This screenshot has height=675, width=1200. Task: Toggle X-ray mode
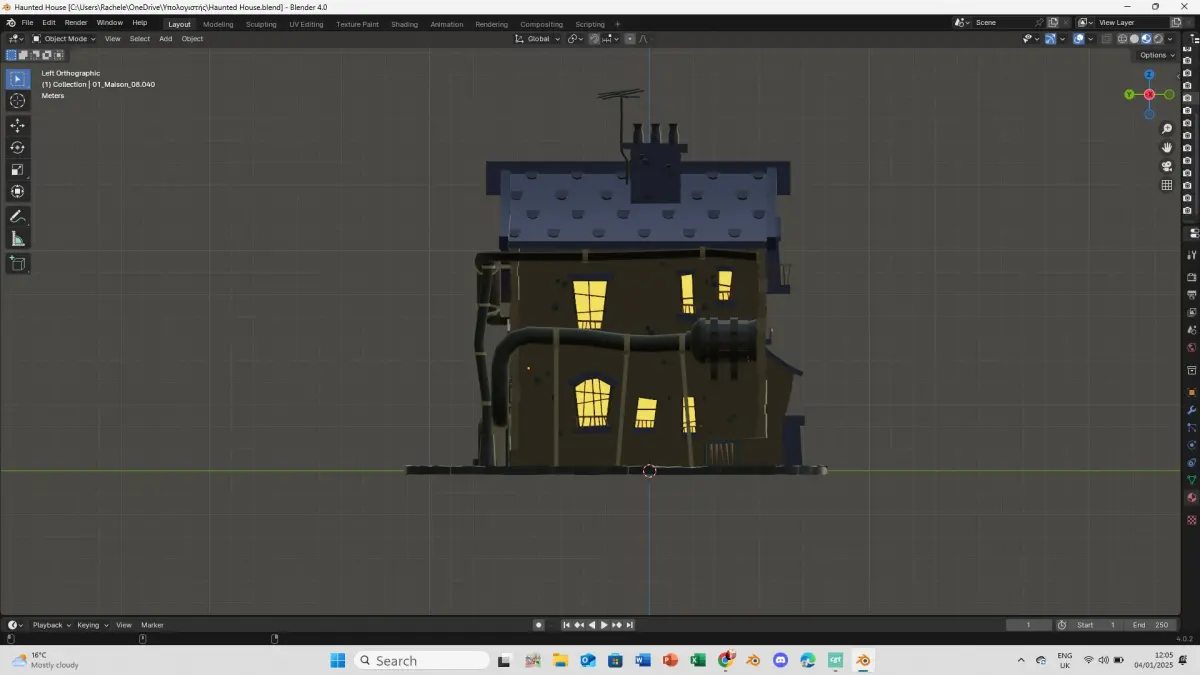tap(1106, 39)
